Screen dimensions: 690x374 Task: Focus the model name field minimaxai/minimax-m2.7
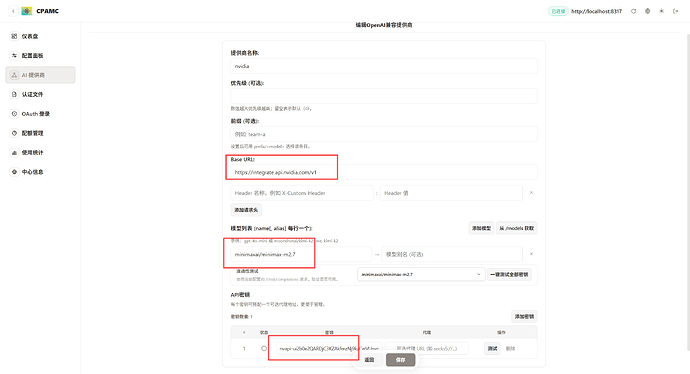301,254
